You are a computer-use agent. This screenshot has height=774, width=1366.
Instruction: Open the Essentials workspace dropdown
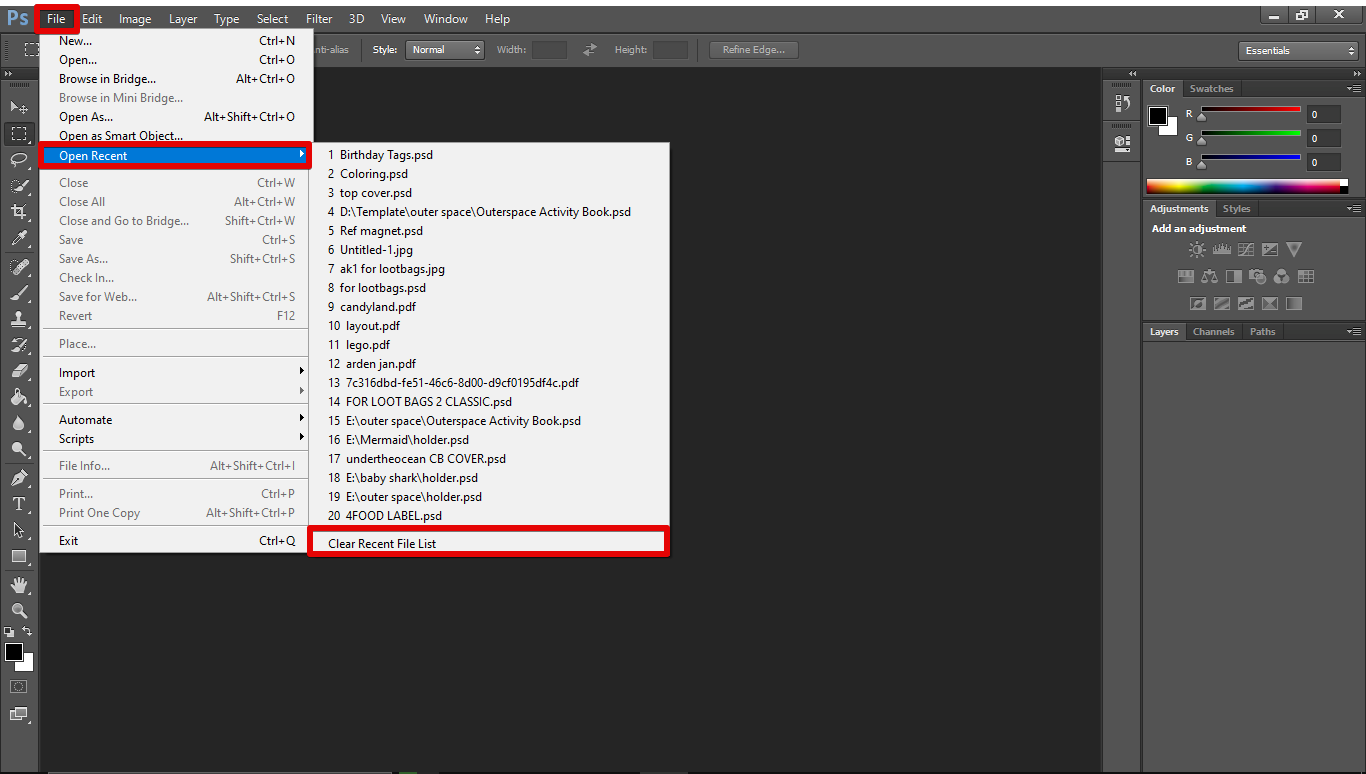pyautogui.click(x=1297, y=51)
